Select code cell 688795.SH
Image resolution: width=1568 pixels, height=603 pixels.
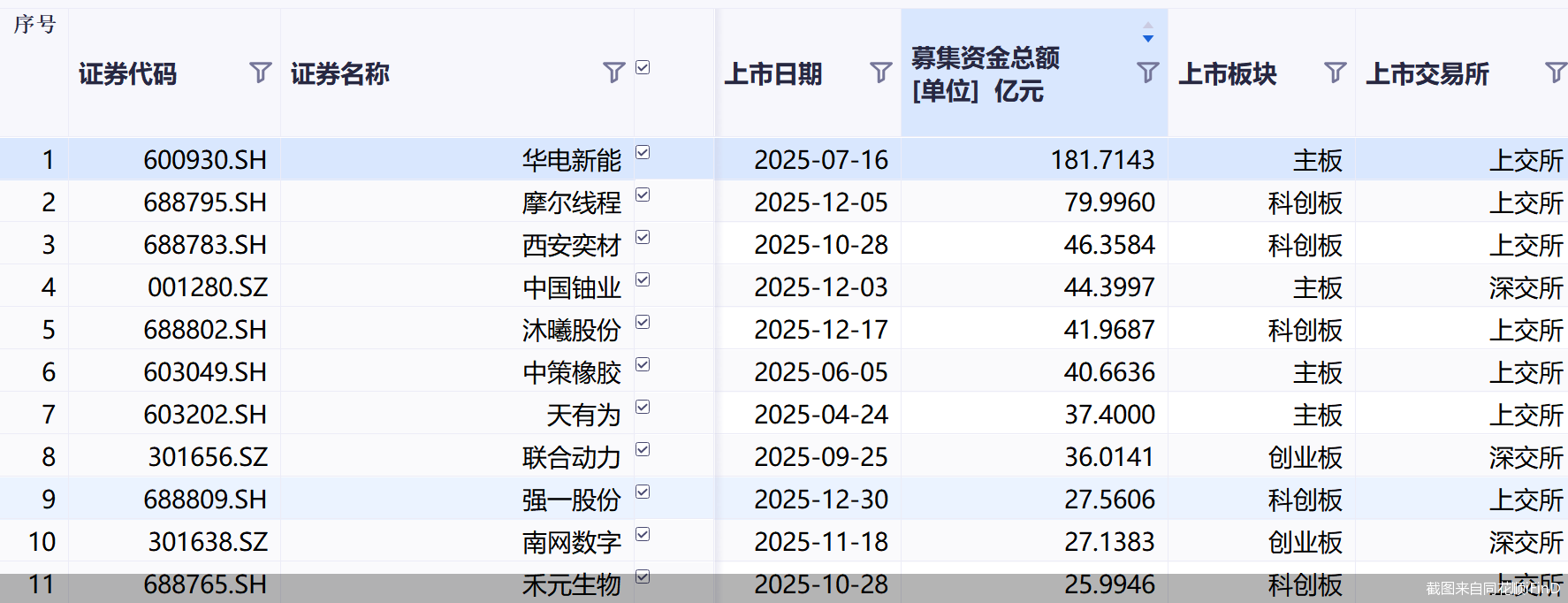(x=205, y=202)
